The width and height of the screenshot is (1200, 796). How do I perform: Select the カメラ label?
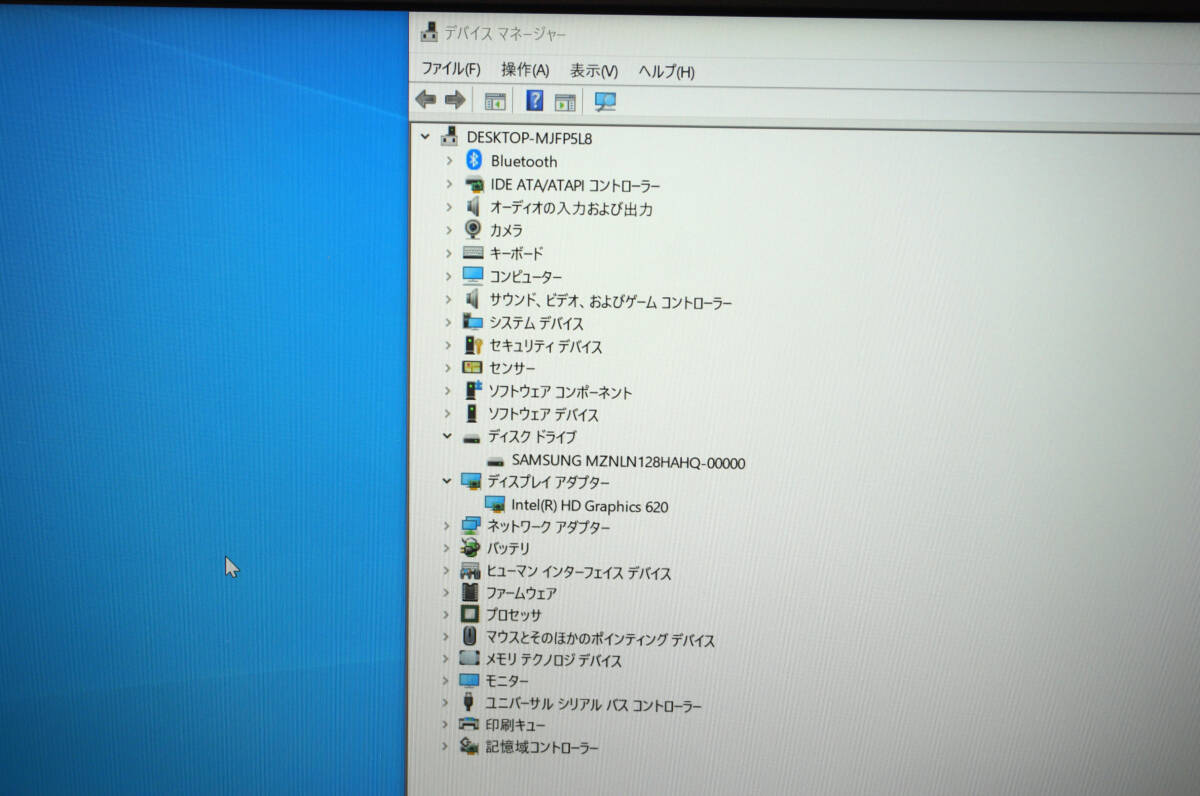506,230
